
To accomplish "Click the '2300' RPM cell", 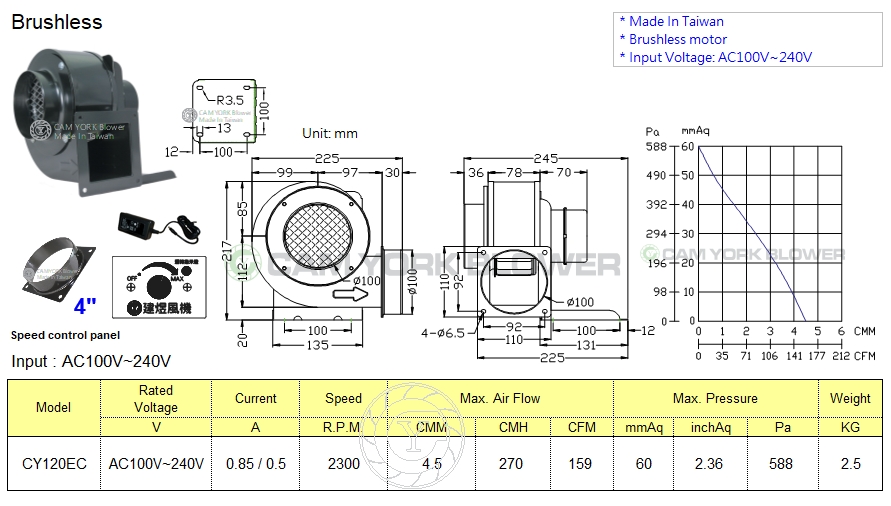I will tap(343, 464).
